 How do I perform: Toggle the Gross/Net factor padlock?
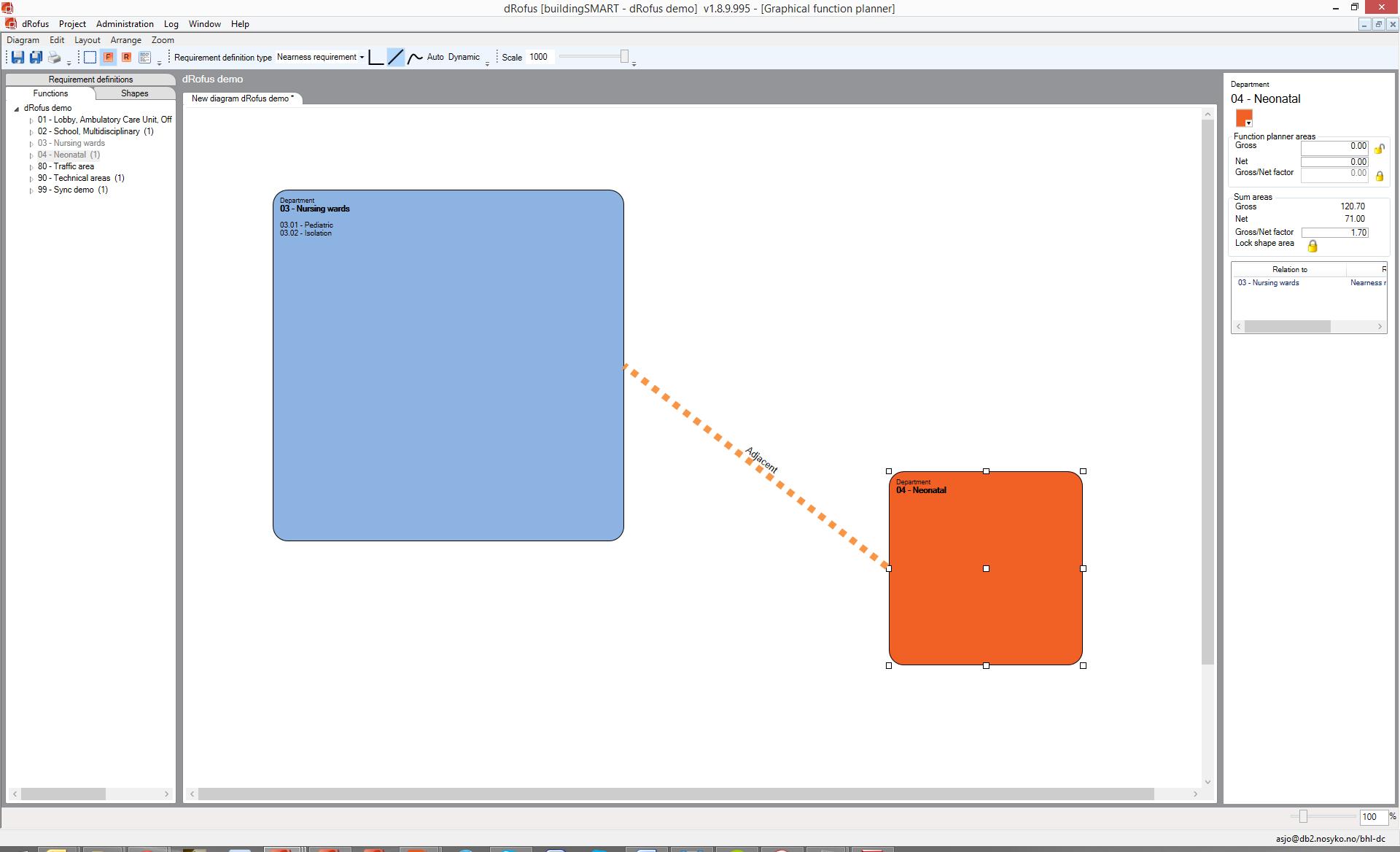[x=1379, y=176]
